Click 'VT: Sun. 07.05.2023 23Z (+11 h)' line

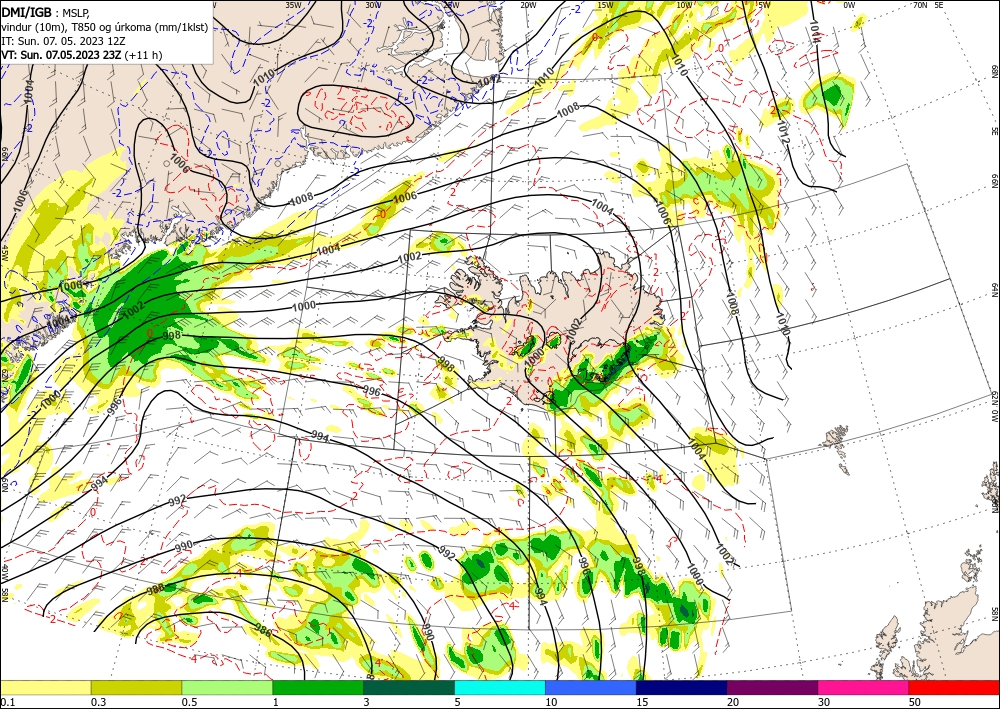(x=82, y=55)
